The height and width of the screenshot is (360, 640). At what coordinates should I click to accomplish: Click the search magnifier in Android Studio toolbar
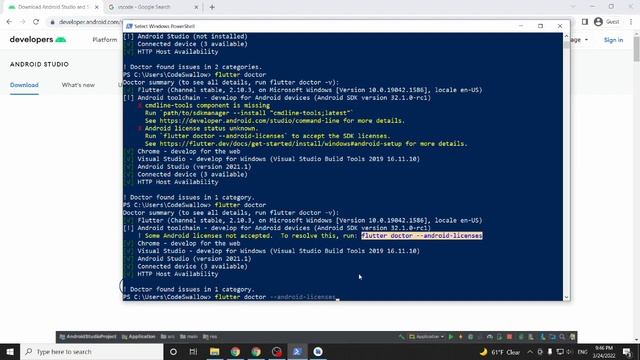pyautogui.click(x=562, y=337)
